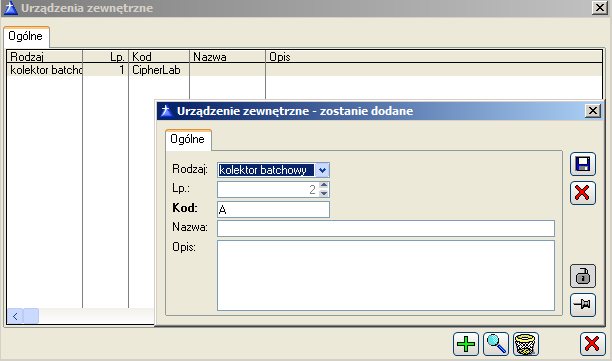
Task: Close the 'Urządzenie zewnętrzne - zostanie dodane' dialog
Action: tap(592, 111)
